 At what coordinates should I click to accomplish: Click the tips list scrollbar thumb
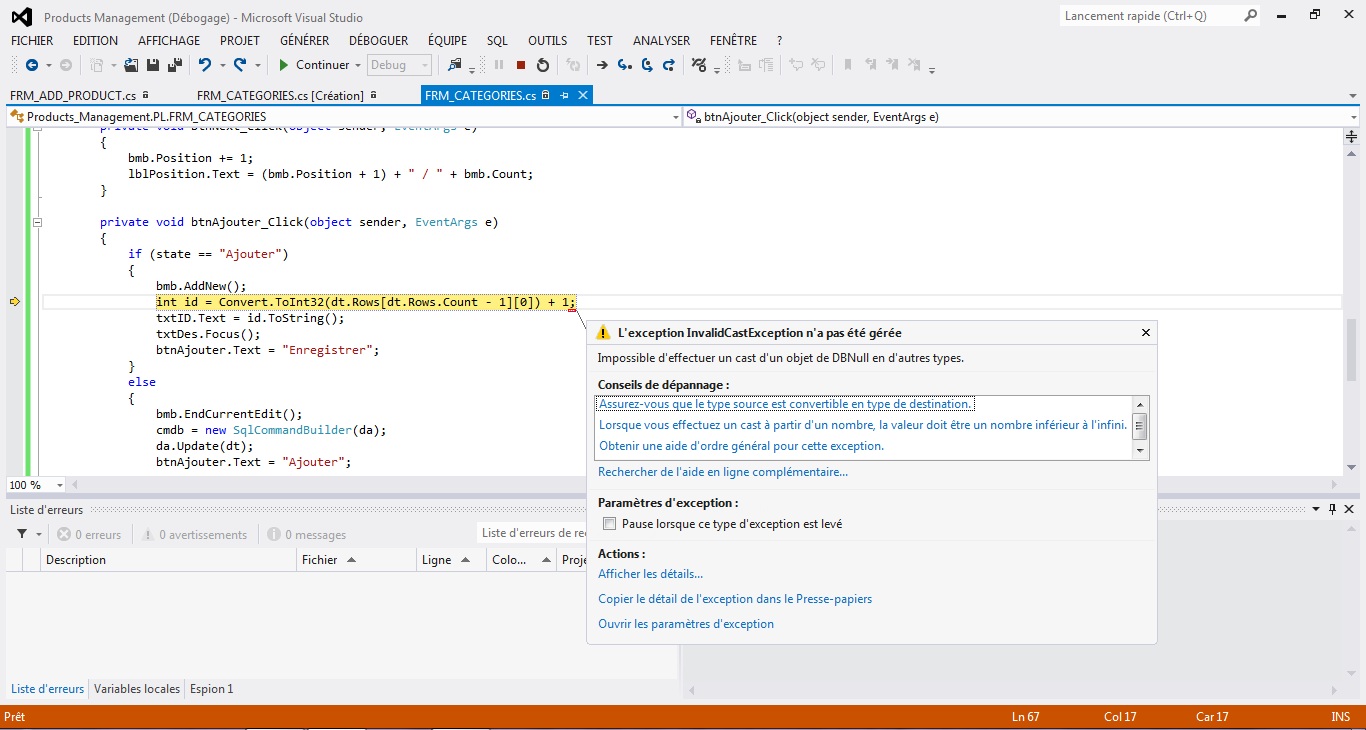1139,425
